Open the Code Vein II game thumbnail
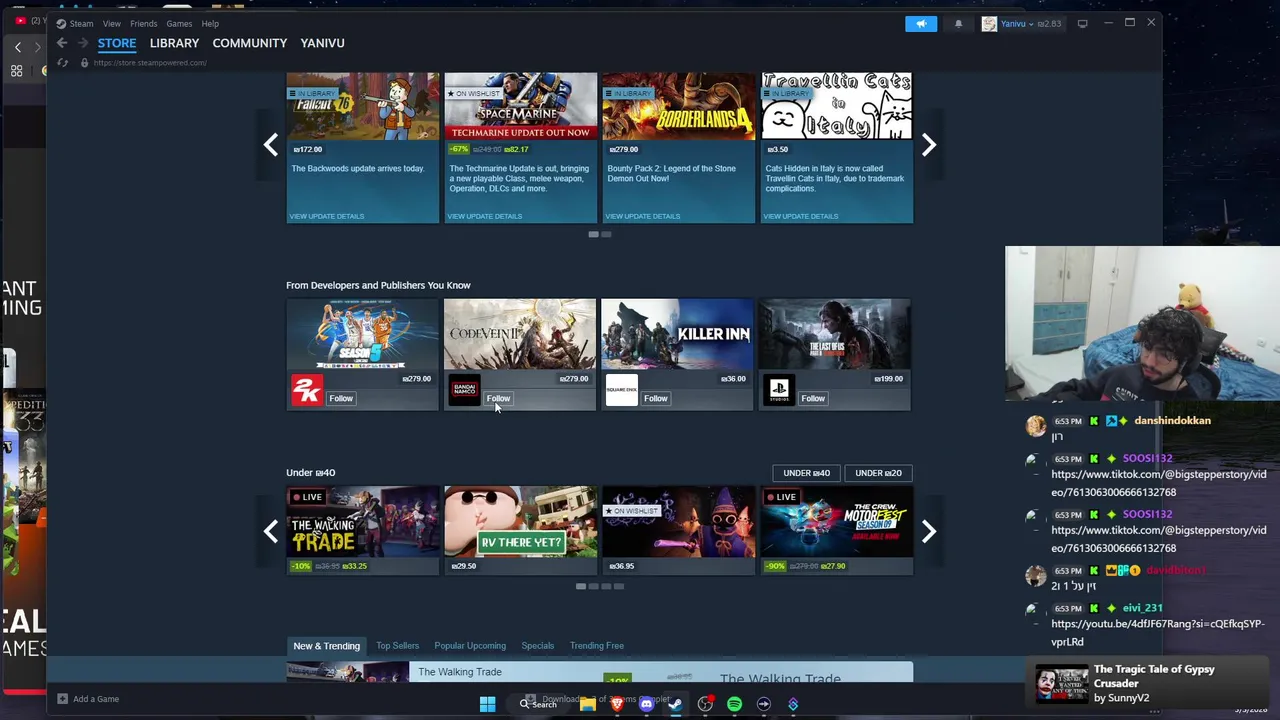The image size is (1280, 720). pyautogui.click(x=520, y=334)
